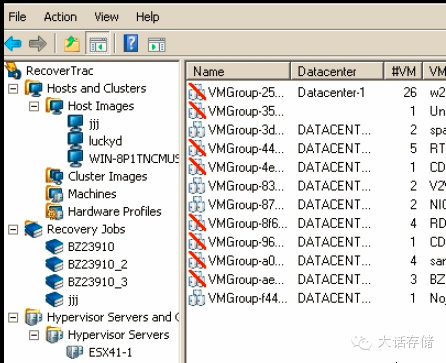
Task: Select the Machines tree label
Action: (x=92, y=194)
